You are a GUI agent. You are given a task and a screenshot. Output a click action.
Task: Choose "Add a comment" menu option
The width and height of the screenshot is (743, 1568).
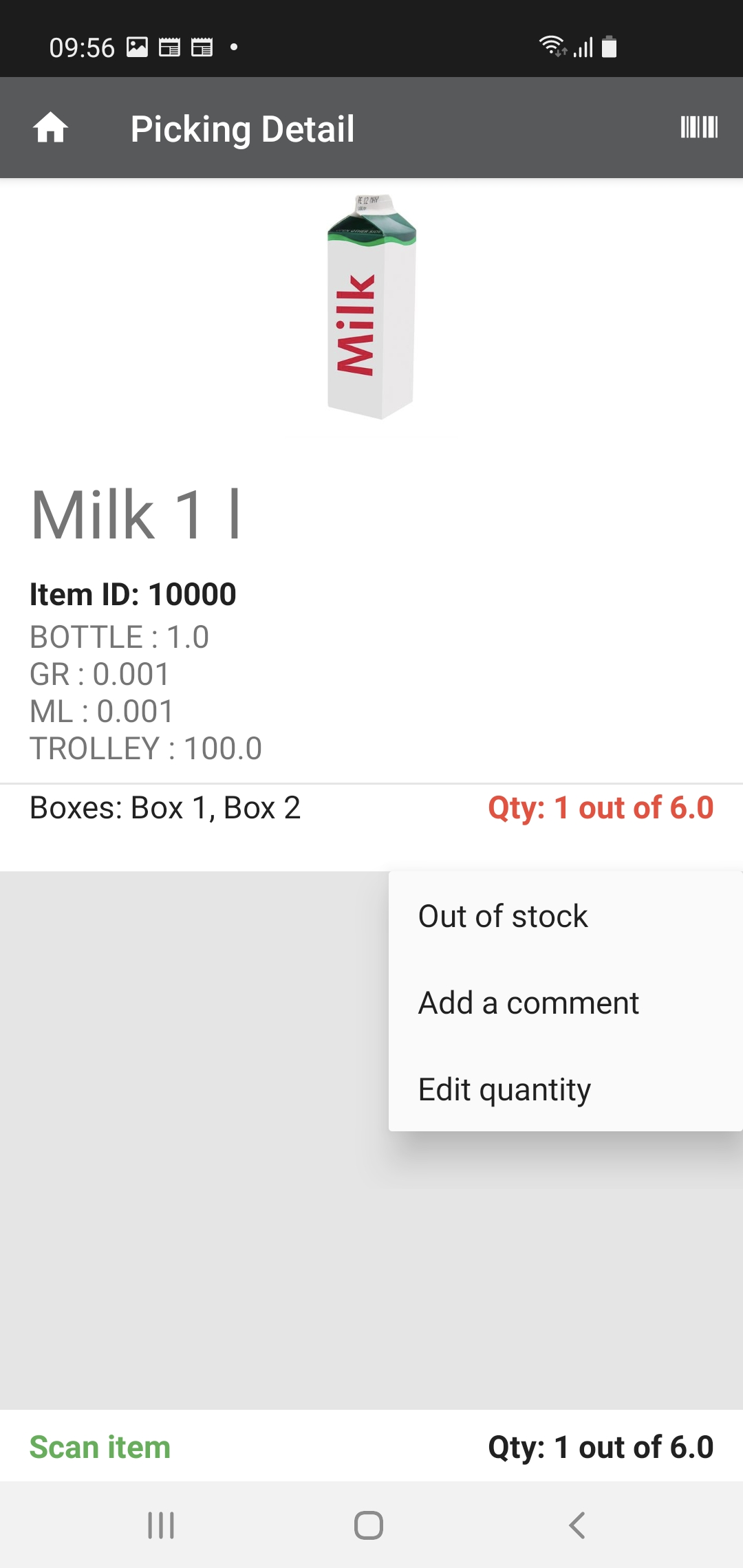(x=528, y=1003)
